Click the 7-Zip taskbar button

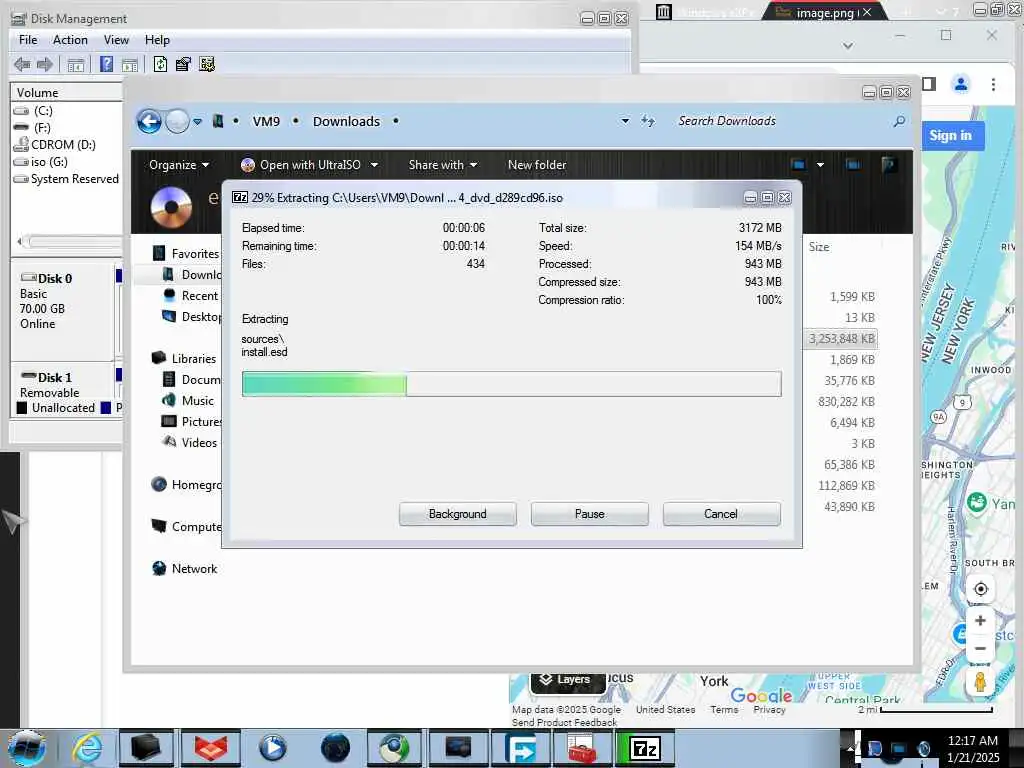645,748
